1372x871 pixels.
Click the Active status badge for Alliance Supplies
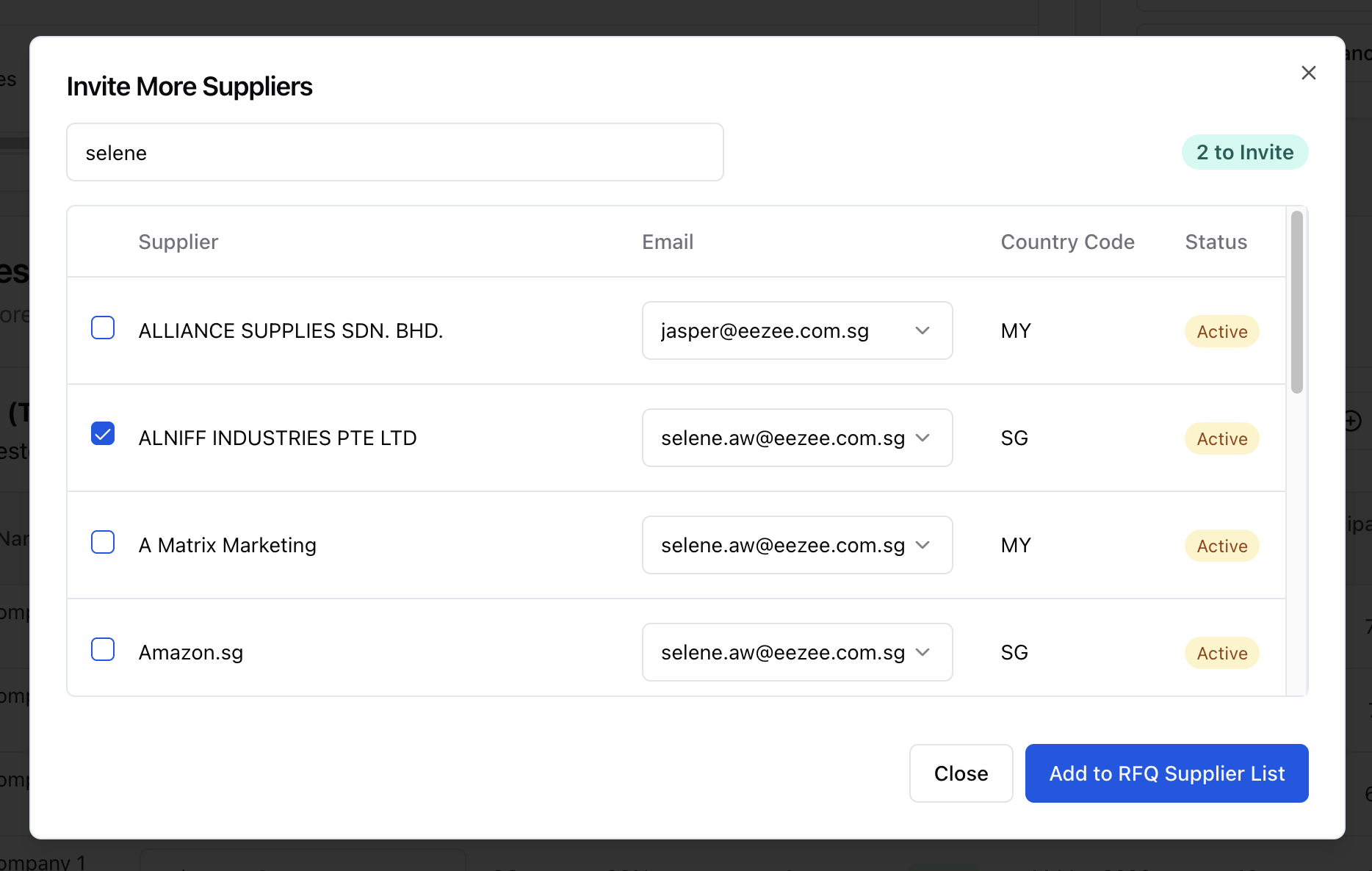tap(1221, 331)
